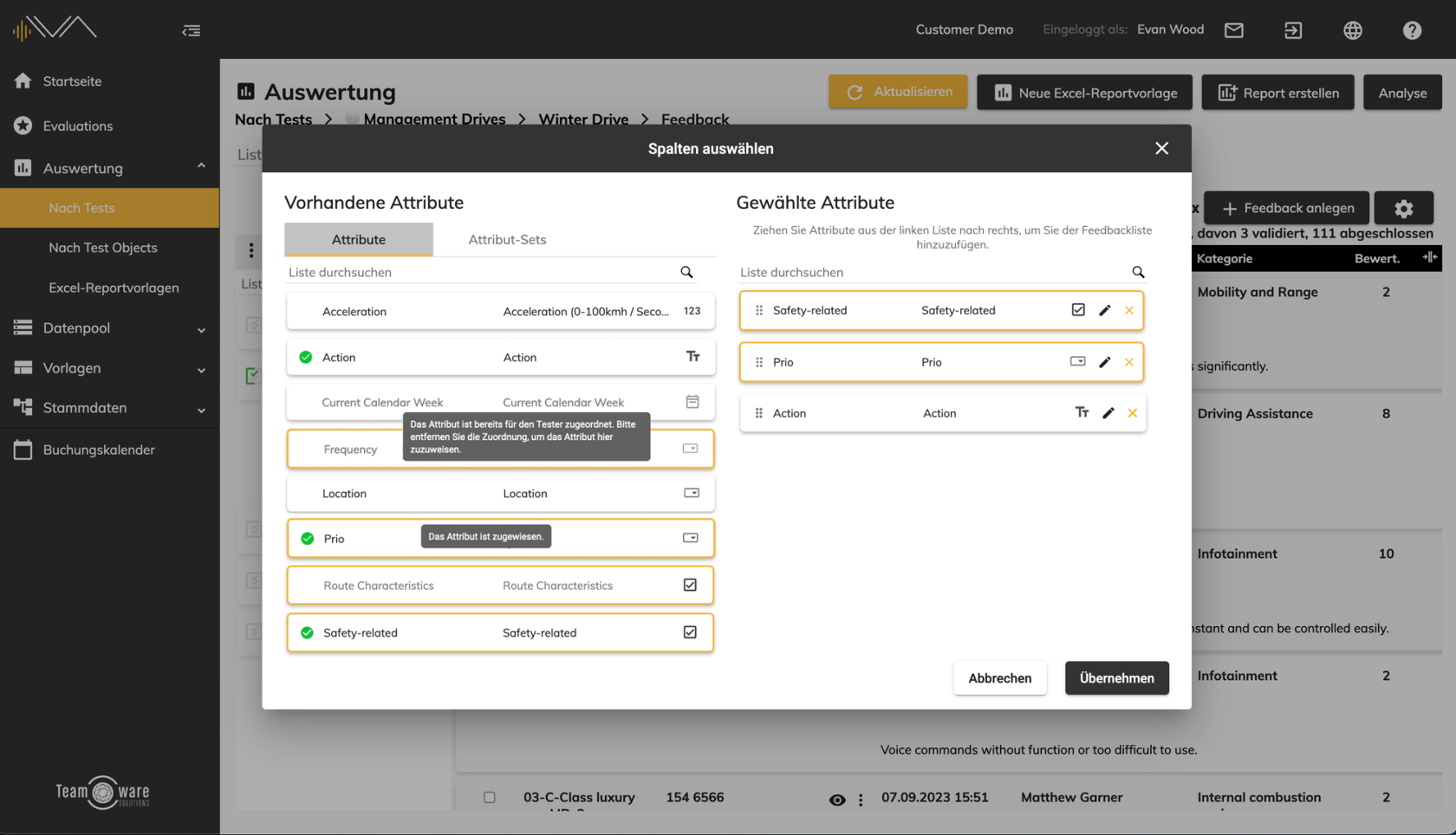Viewport: 1456px width, 835px height.
Task: Click the column width icon in table header
Action: coord(1429,257)
